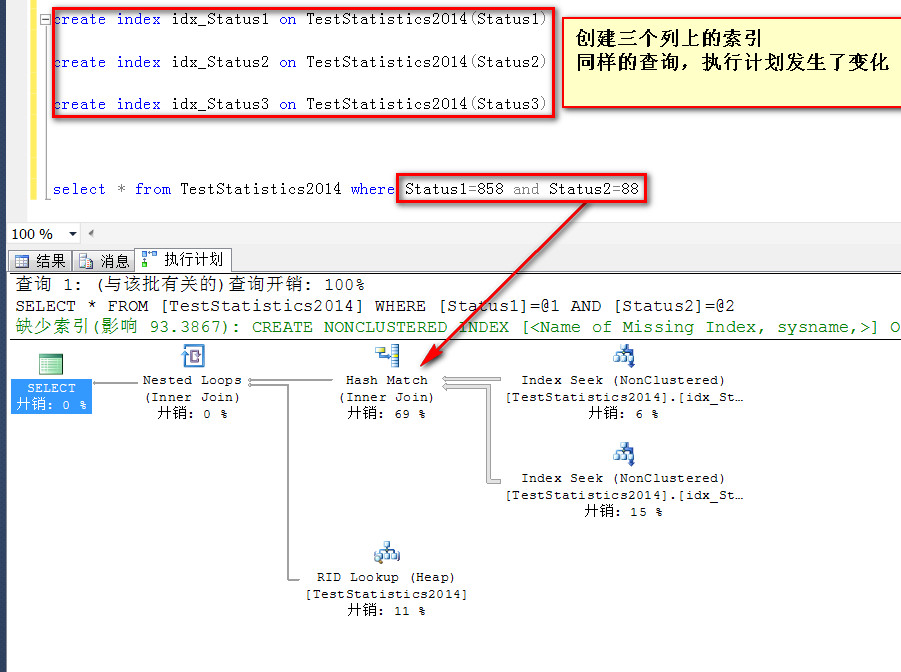The width and height of the screenshot is (901, 672).
Task: Click the Nested Loops (Inner Join) label
Action: [192, 389]
